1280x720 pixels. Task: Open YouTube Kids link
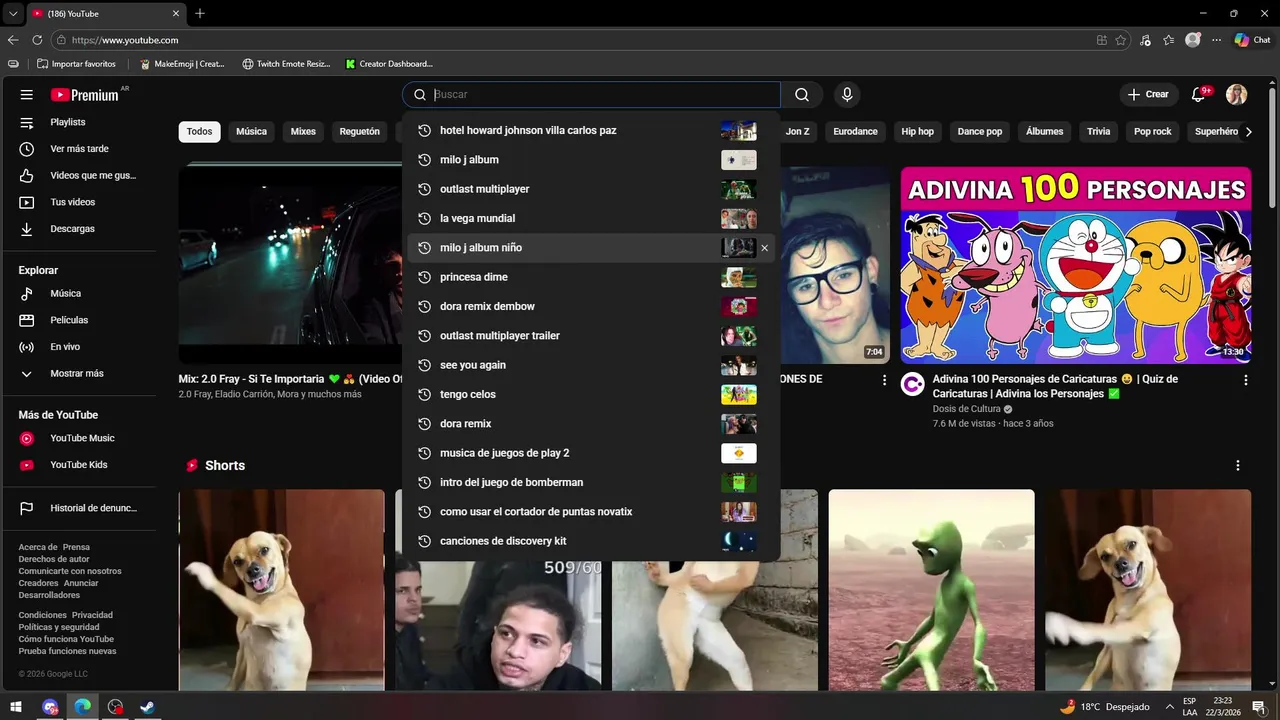[78, 465]
